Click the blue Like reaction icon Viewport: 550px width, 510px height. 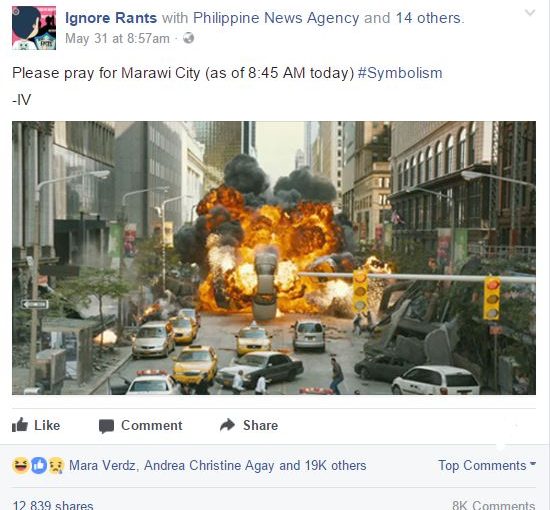[39, 466]
